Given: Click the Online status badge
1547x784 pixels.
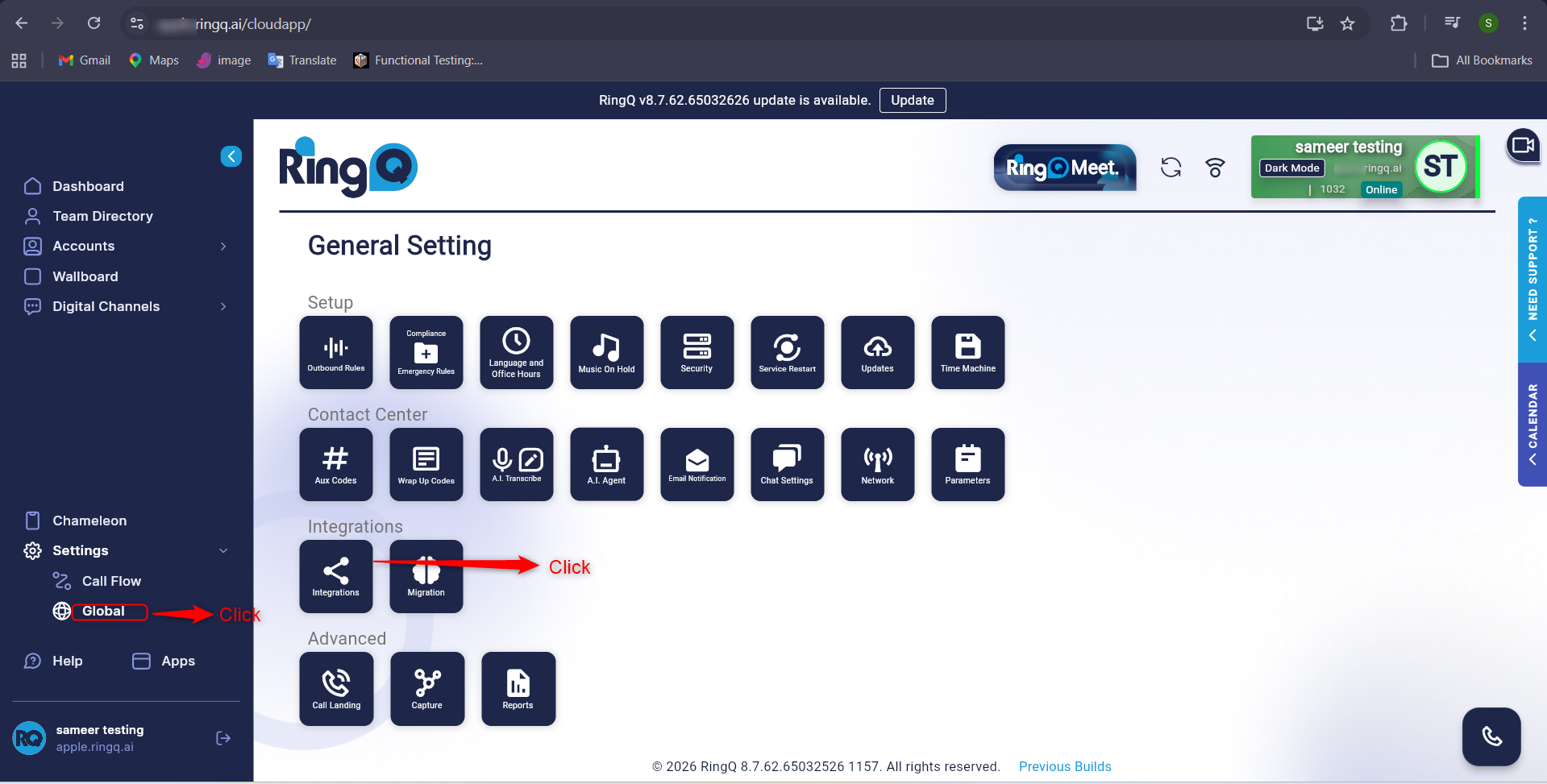Looking at the screenshot, I should (x=1382, y=189).
